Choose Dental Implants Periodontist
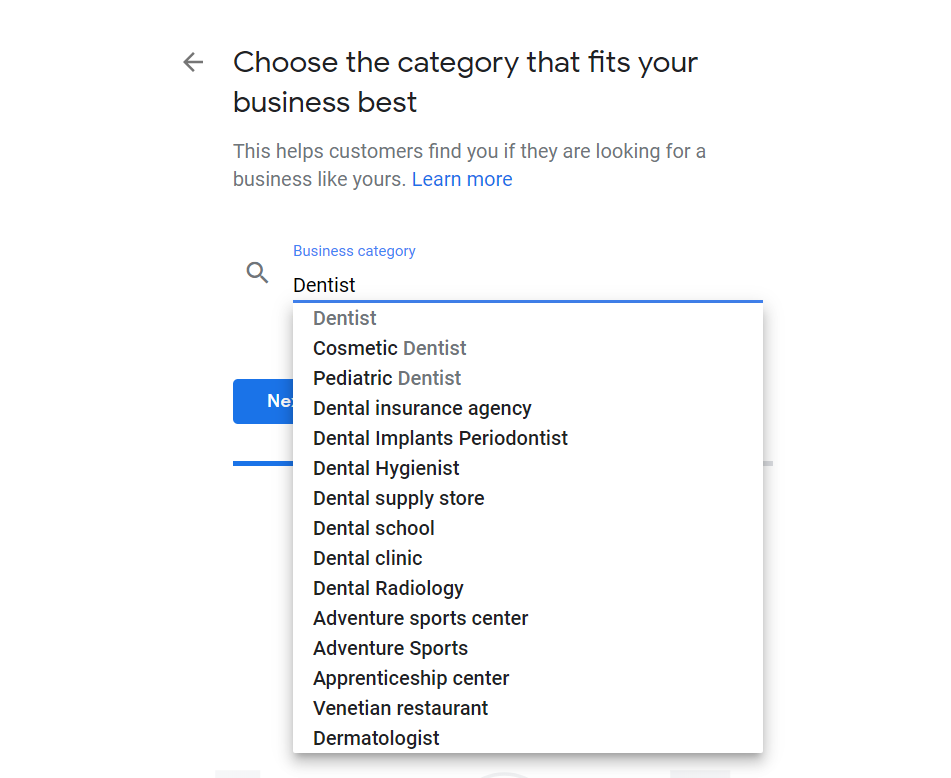Image resolution: width=951 pixels, height=778 pixels. pyautogui.click(x=528, y=438)
